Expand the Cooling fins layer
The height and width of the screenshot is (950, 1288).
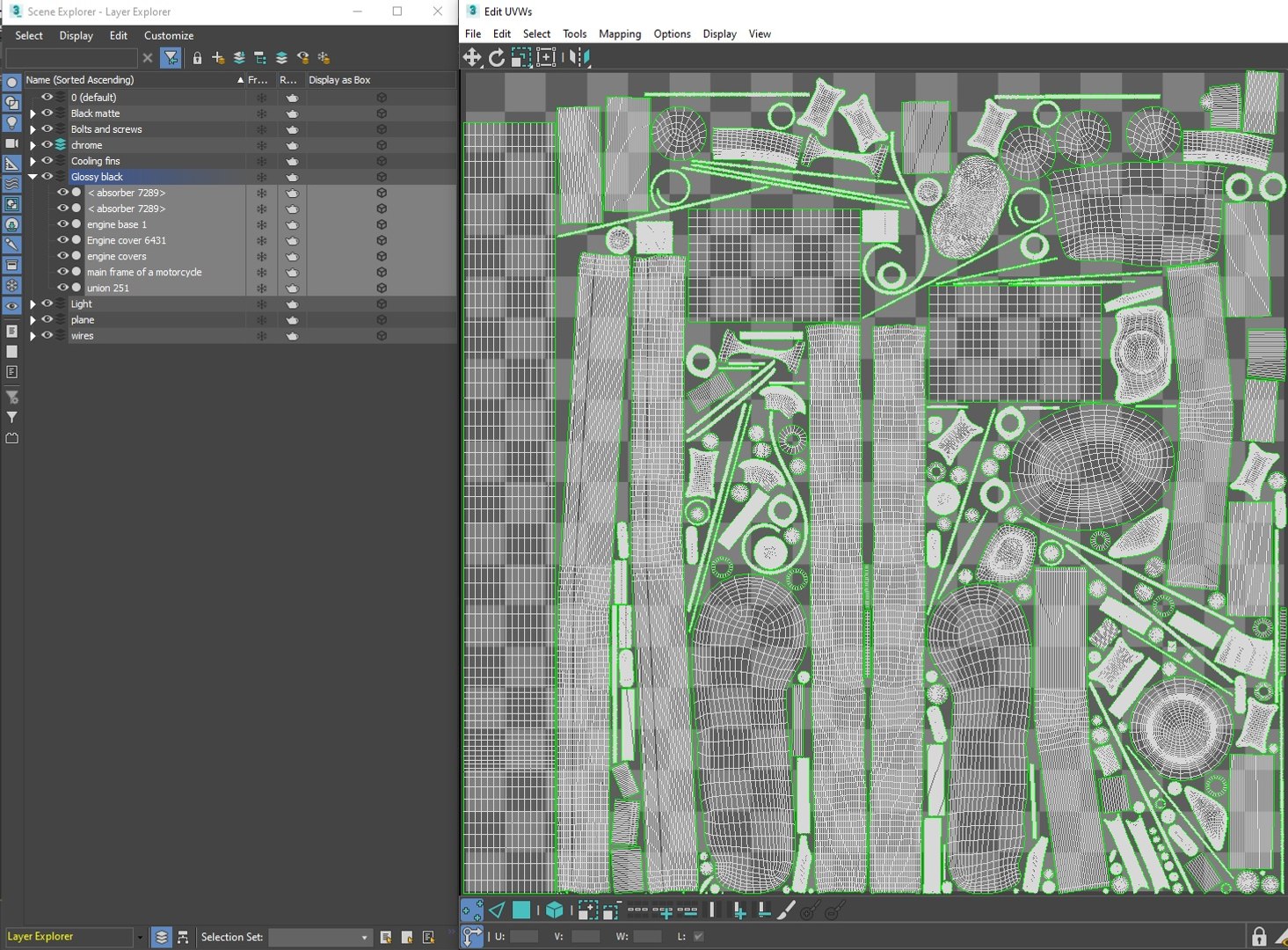[33, 161]
